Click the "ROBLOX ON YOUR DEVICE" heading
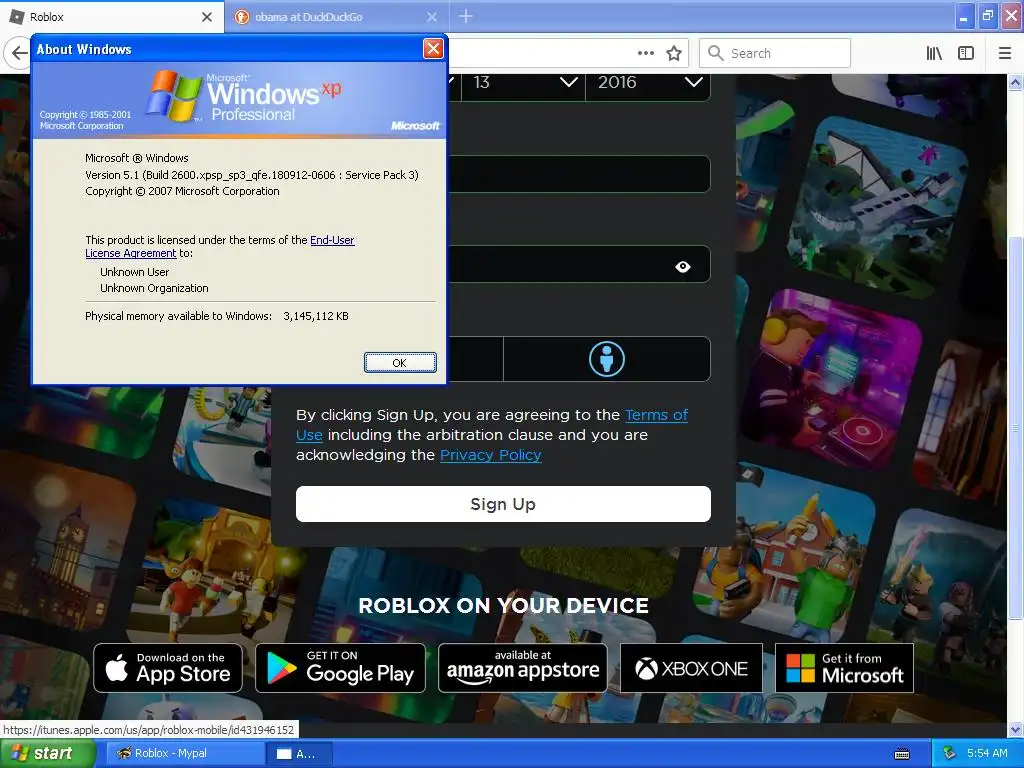Screen dimensions: 1024x768 504,605
